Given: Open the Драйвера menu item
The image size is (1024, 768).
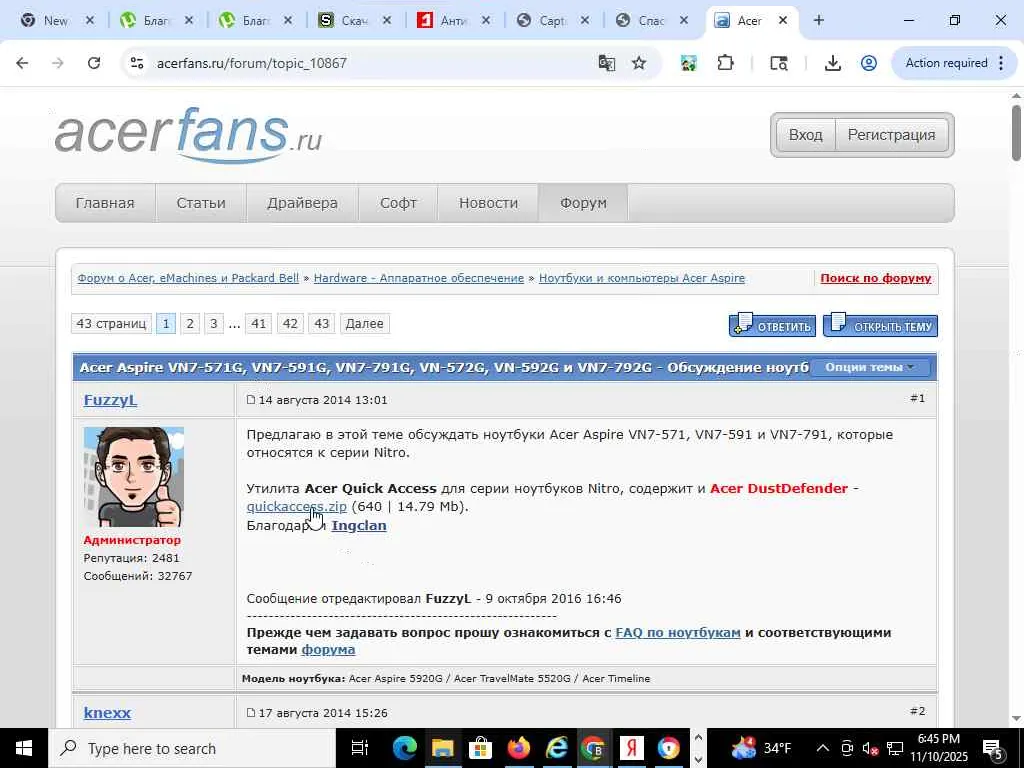Looking at the screenshot, I should coord(302,203).
